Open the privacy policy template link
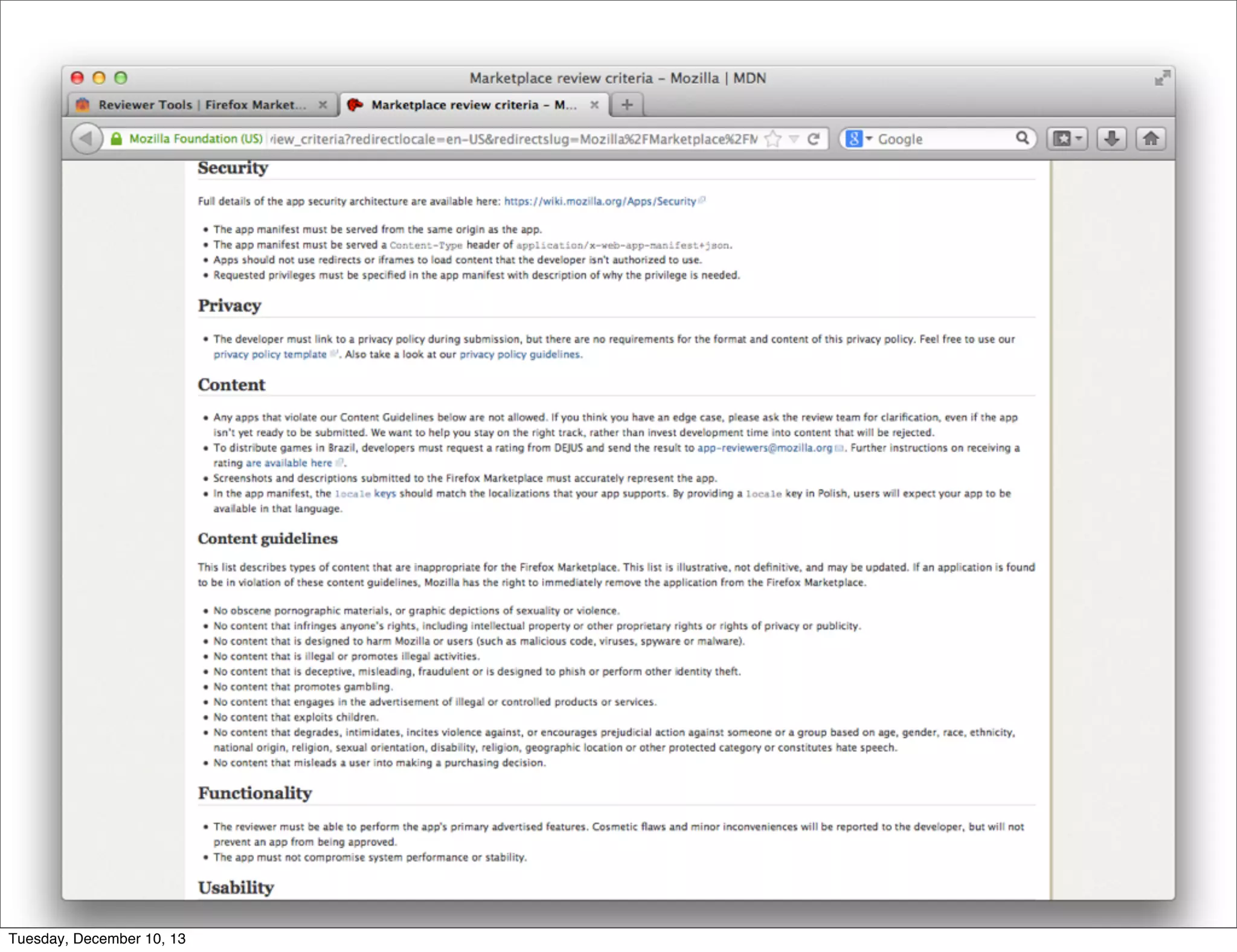 tap(269, 355)
